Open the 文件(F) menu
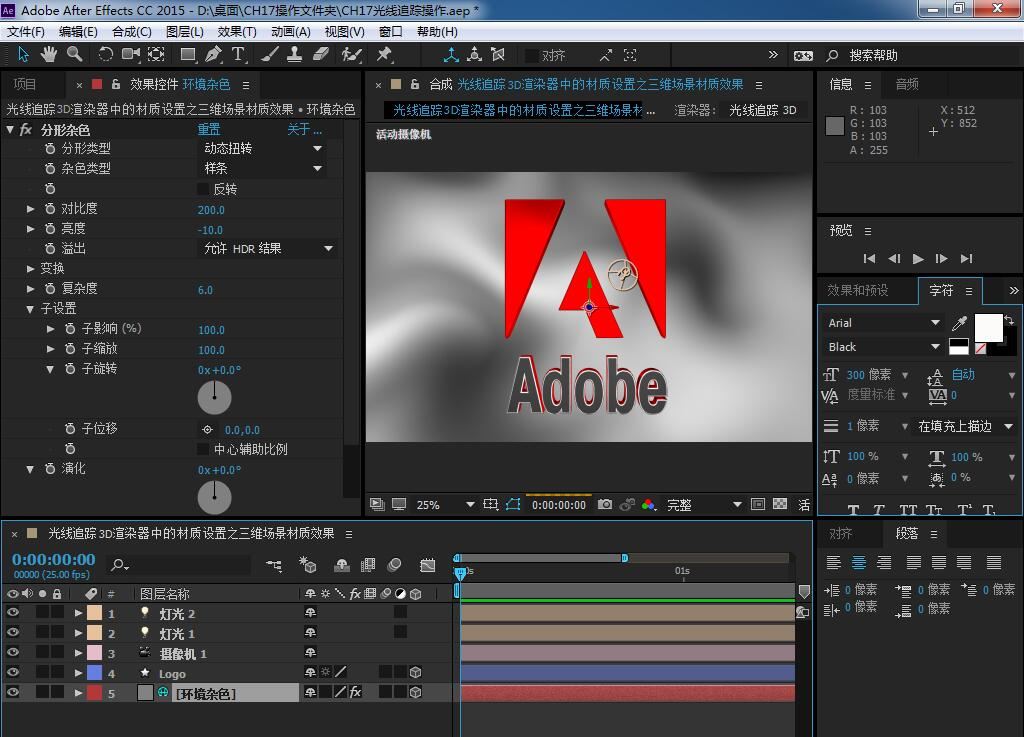Screen dimensions: 1024x737 click(x=26, y=32)
